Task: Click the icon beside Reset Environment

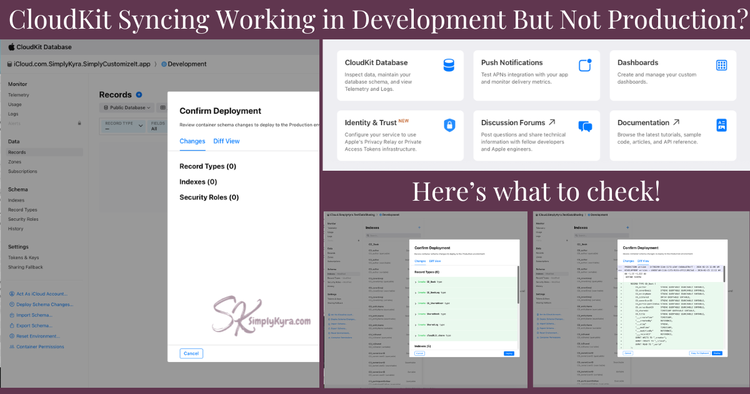Action: (x=12, y=336)
